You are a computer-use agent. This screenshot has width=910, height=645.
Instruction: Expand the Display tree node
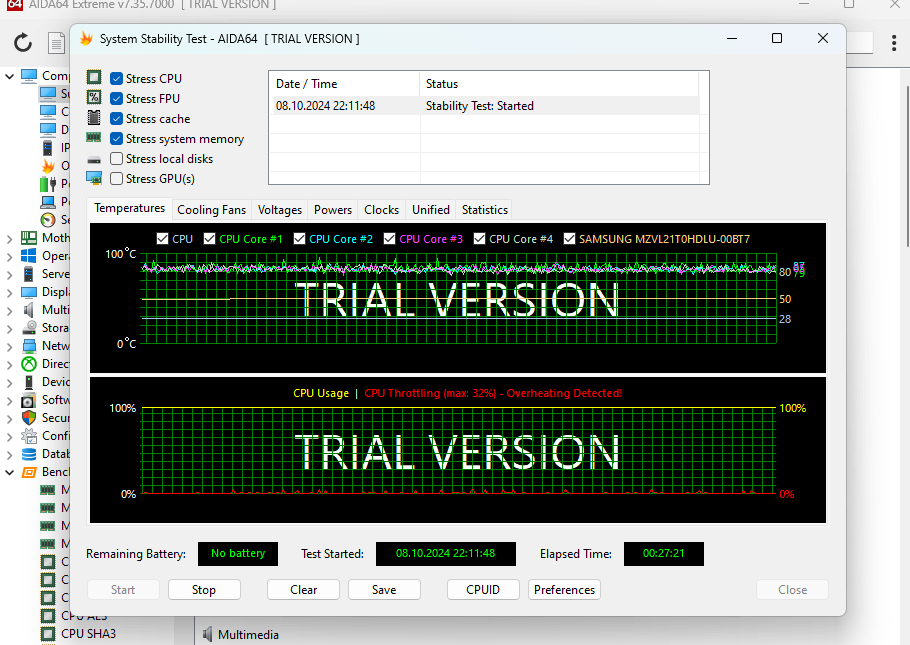9,292
